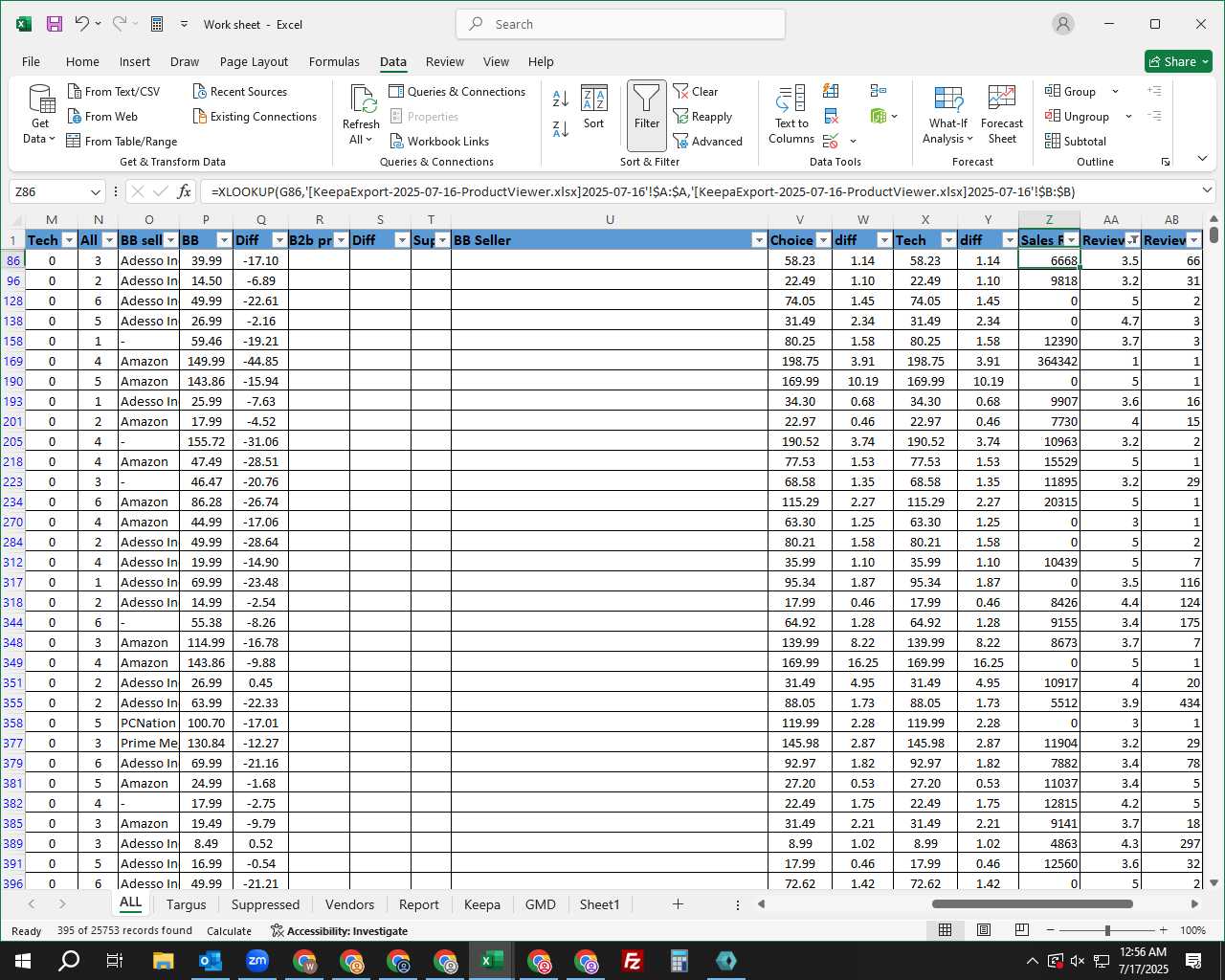Launch Text to Columns wizard
The width and height of the screenshot is (1225, 980).
click(x=791, y=115)
